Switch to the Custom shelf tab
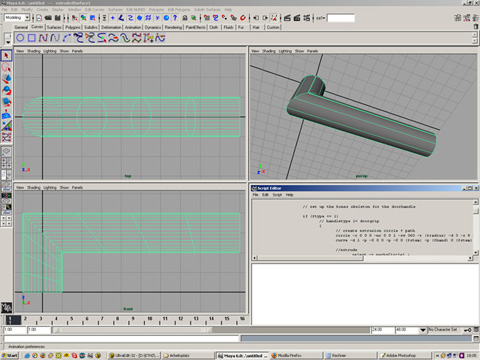The width and height of the screenshot is (480, 360). pyautogui.click(x=273, y=27)
